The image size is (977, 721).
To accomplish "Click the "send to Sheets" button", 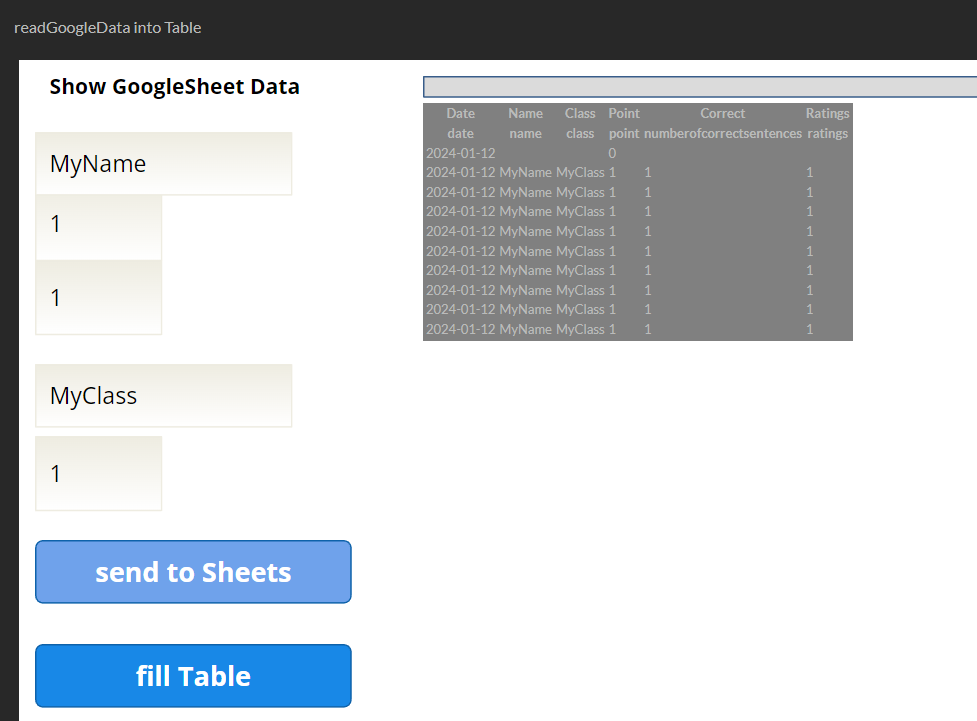I will click(193, 572).
